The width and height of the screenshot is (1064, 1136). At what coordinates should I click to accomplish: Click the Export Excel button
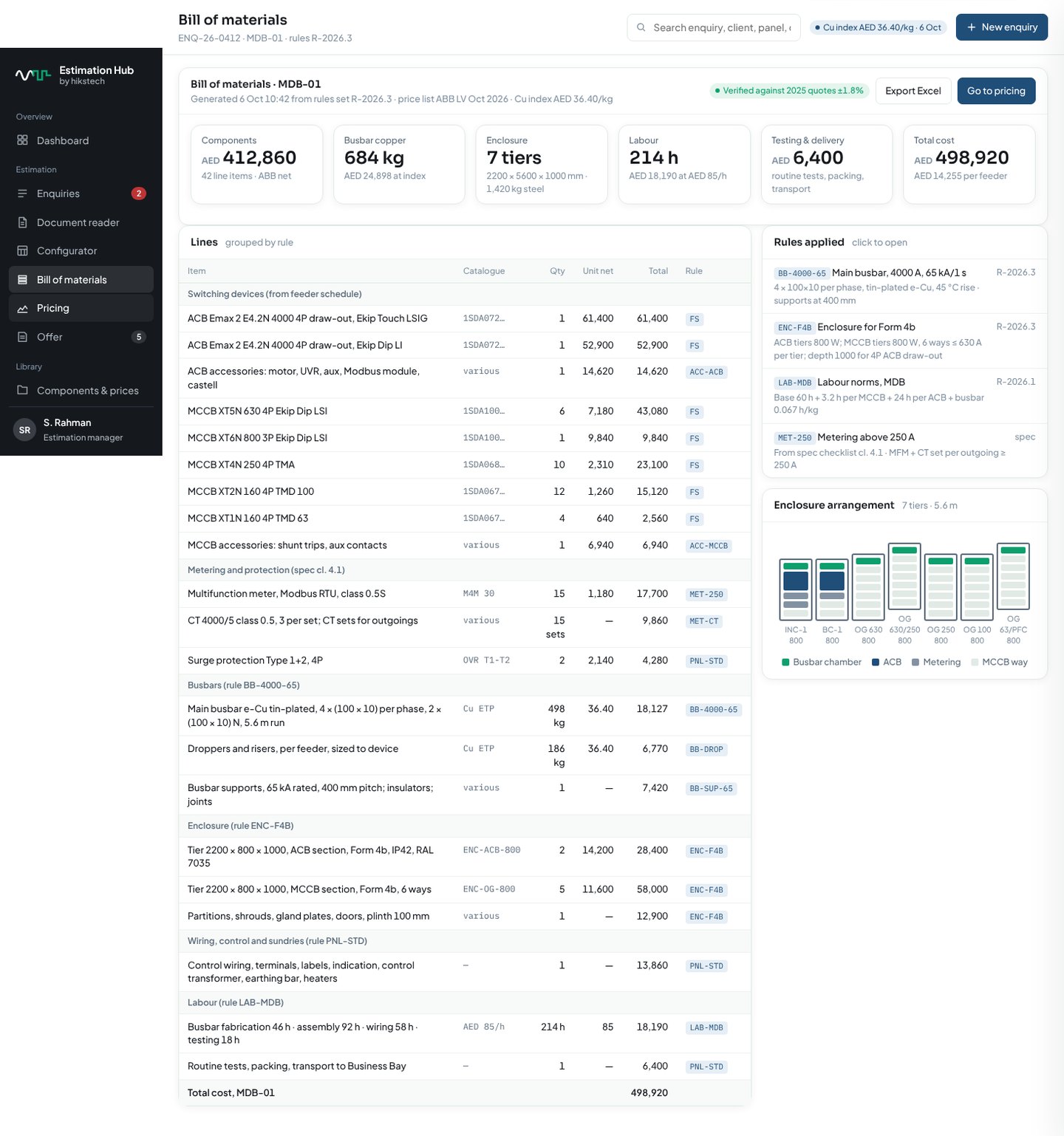(913, 91)
